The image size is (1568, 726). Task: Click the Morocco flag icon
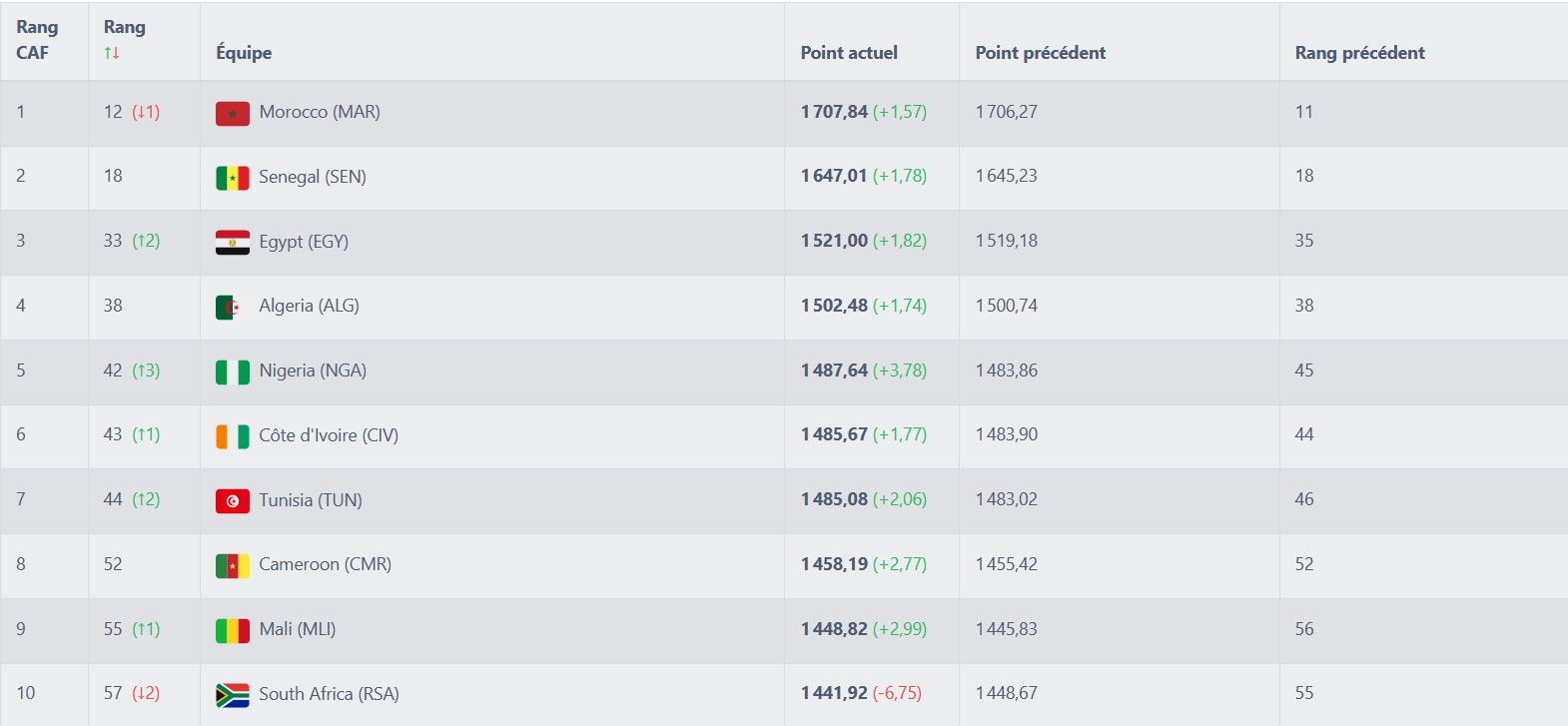tap(232, 113)
